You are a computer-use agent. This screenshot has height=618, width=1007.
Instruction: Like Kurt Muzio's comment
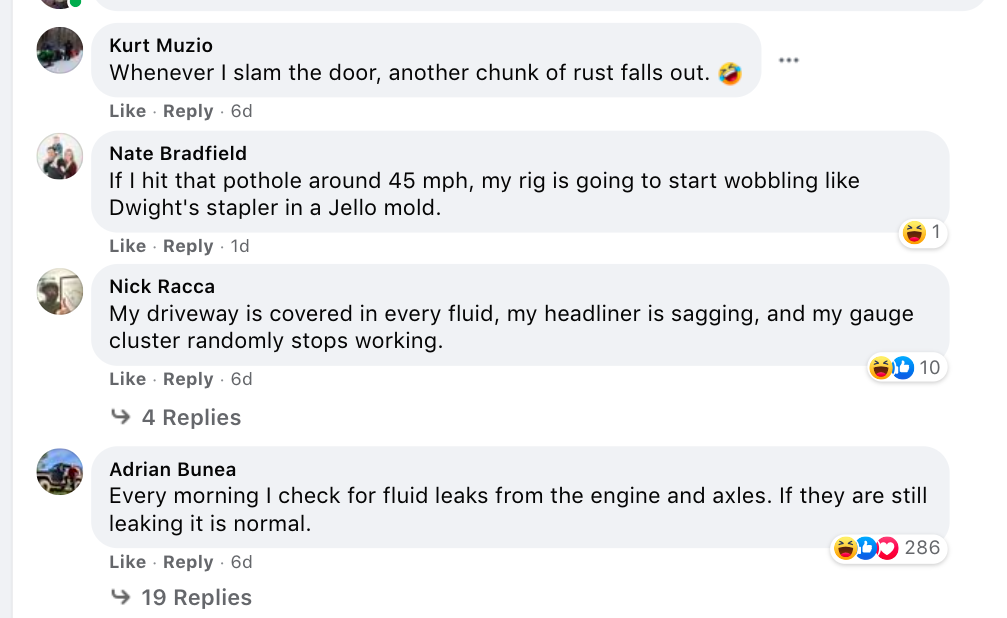[x=127, y=111]
